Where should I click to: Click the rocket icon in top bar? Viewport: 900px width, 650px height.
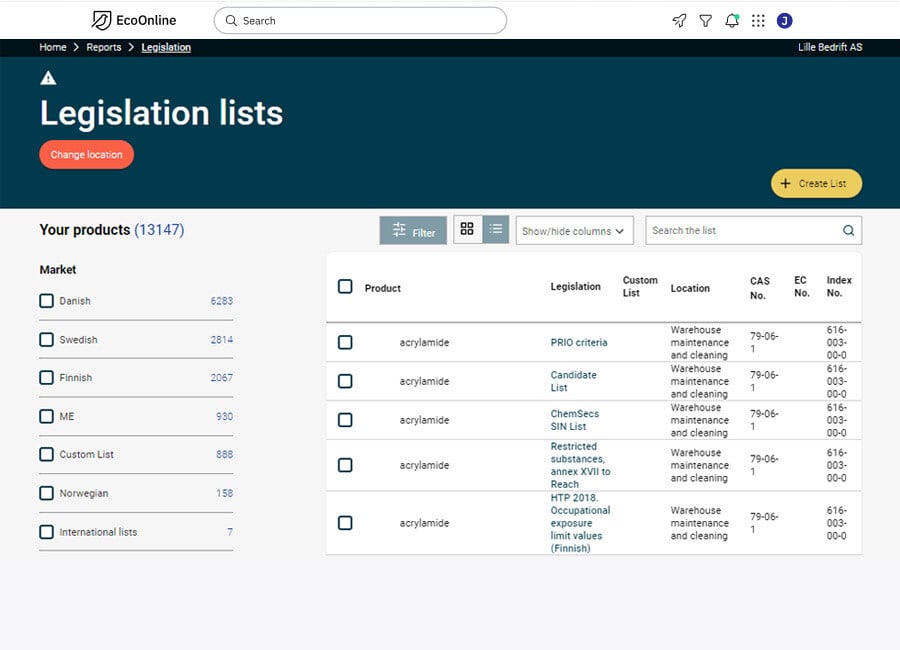point(679,21)
